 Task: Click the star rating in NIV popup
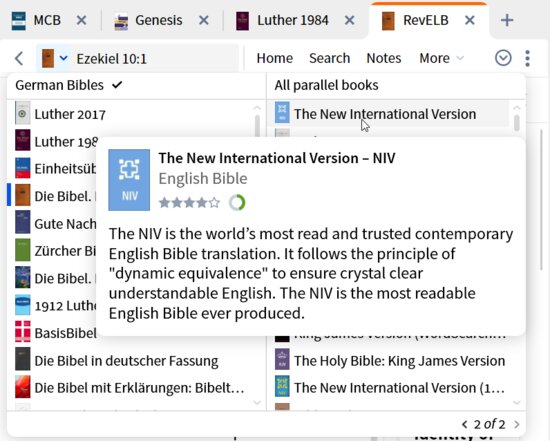point(189,202)
